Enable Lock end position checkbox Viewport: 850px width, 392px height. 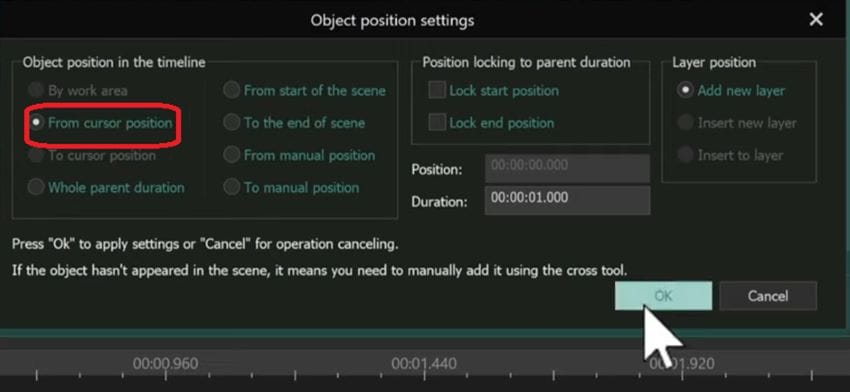click(x=437, y=123)
